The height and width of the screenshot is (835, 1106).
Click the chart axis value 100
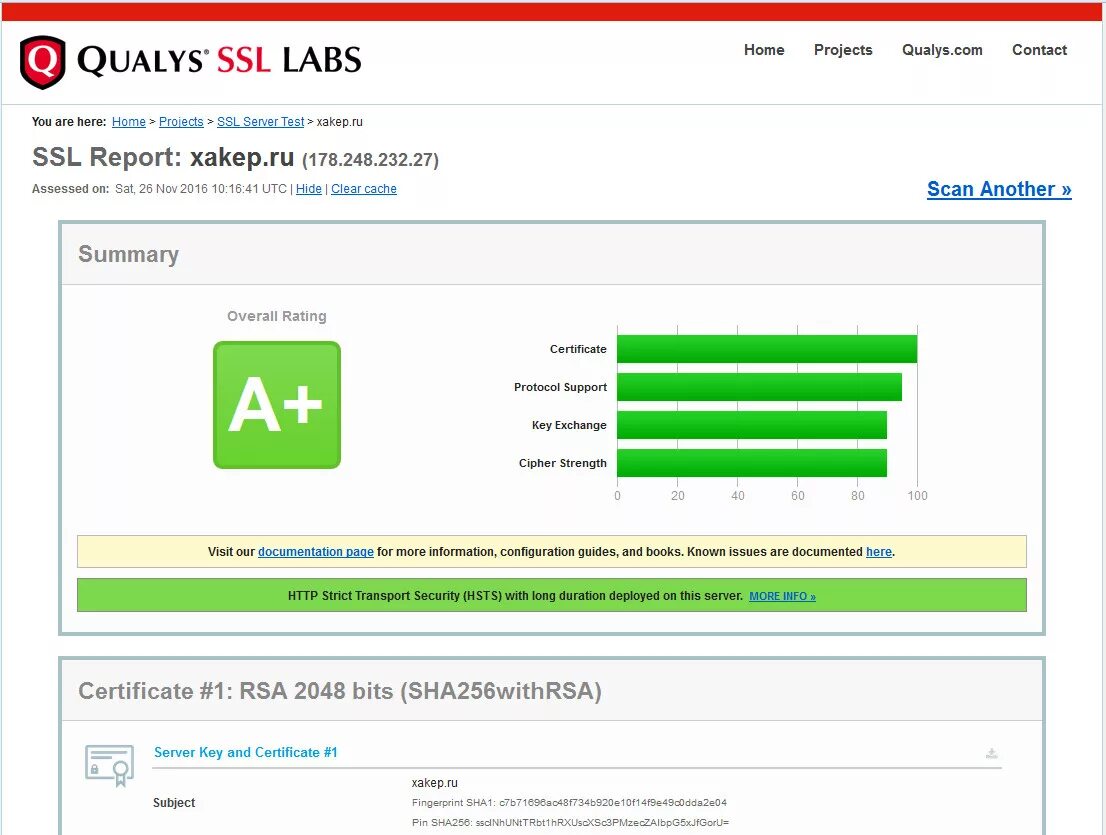pyautogui.click(x=917, y=496)
